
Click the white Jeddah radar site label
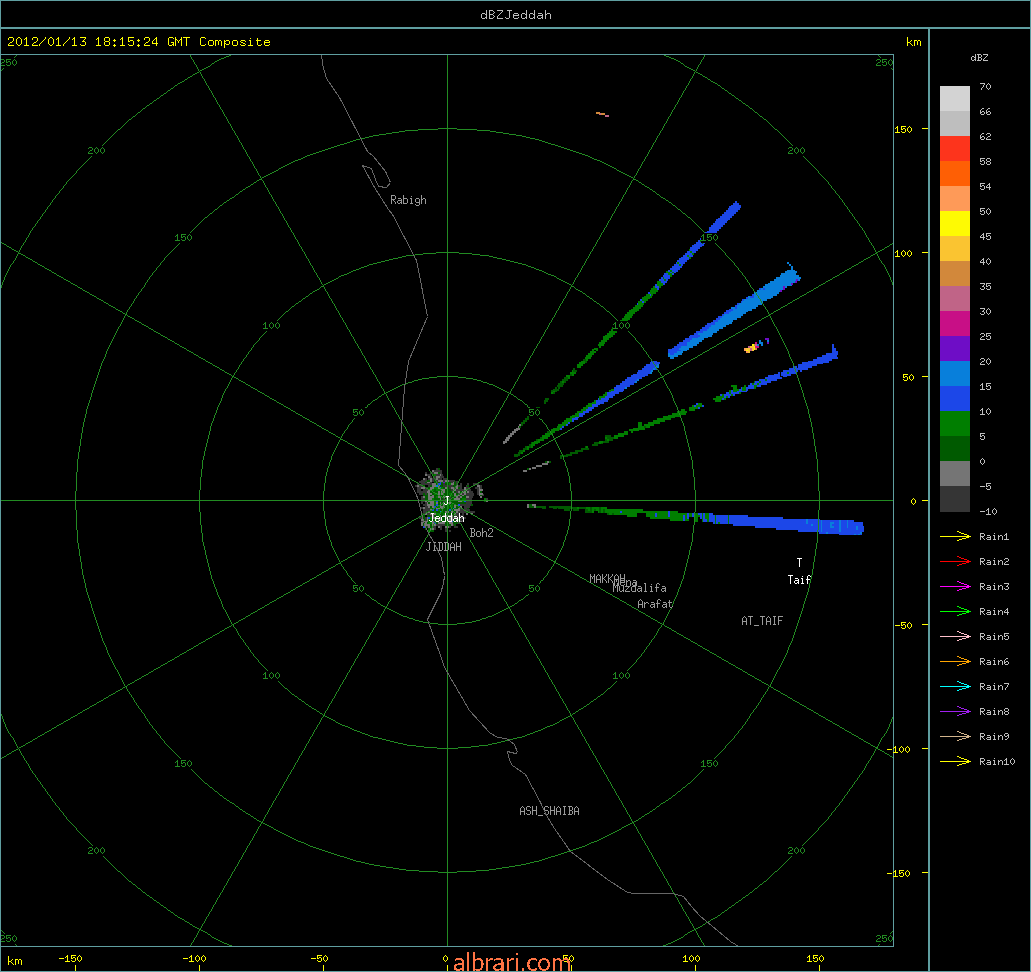pyautogui.click(x=446, y=518)
